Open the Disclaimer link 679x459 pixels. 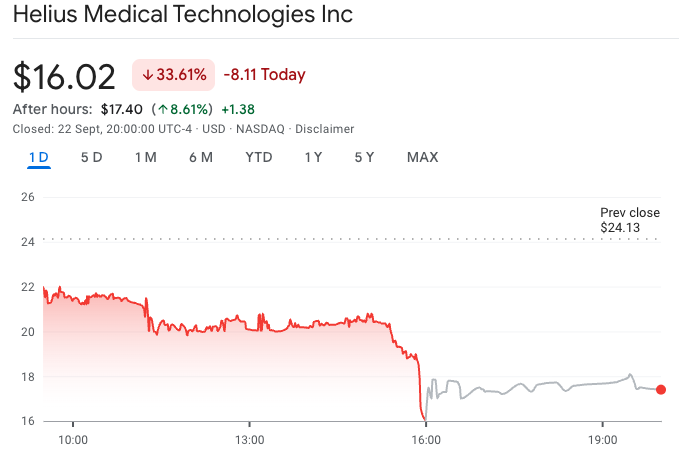(325, 129)
